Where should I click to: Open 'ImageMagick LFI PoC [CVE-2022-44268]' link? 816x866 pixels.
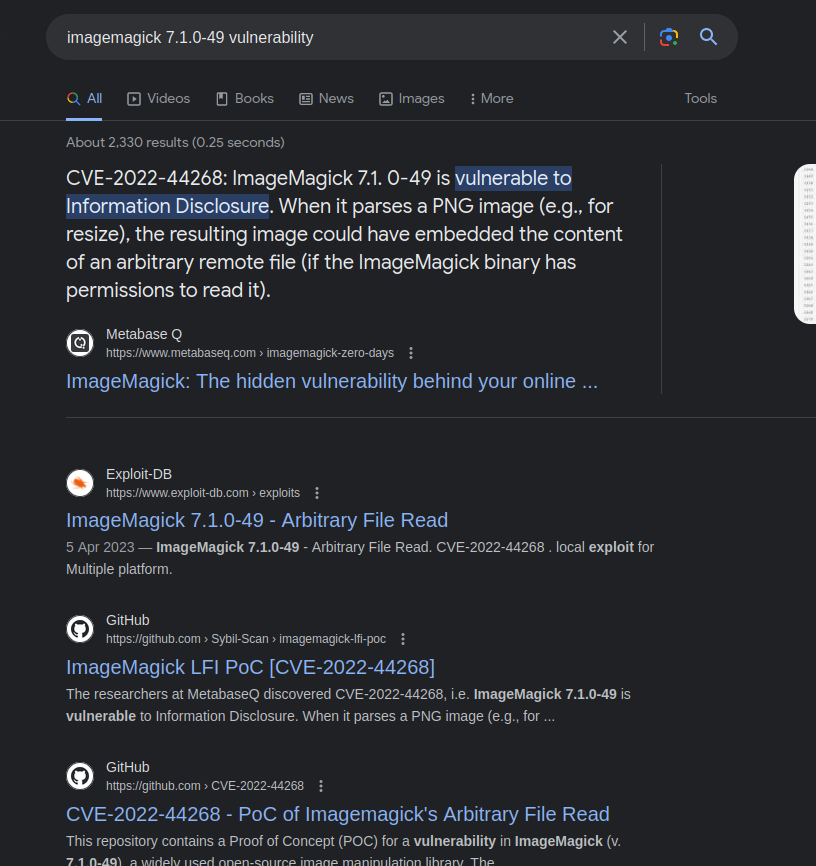coord(250,667)
